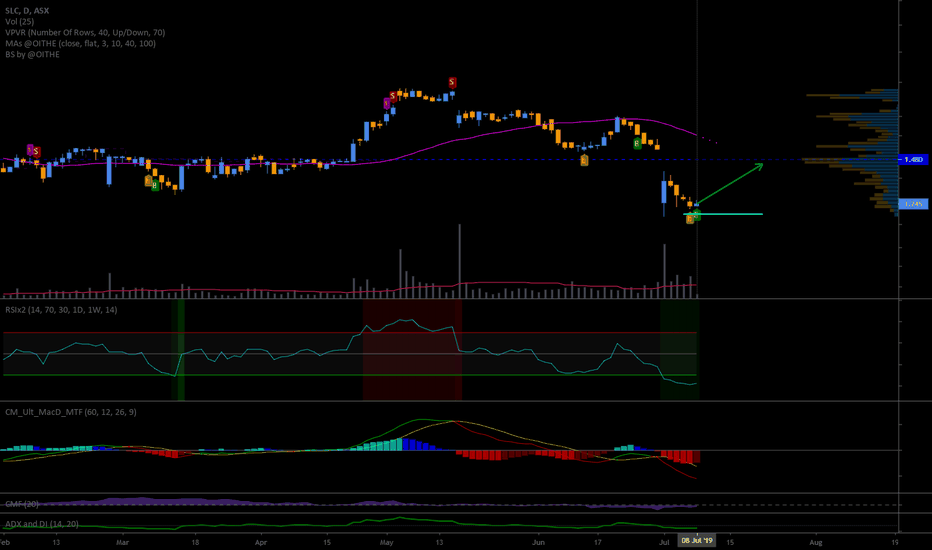Click the green B marker under July's last candle

[x=697, y=215]
